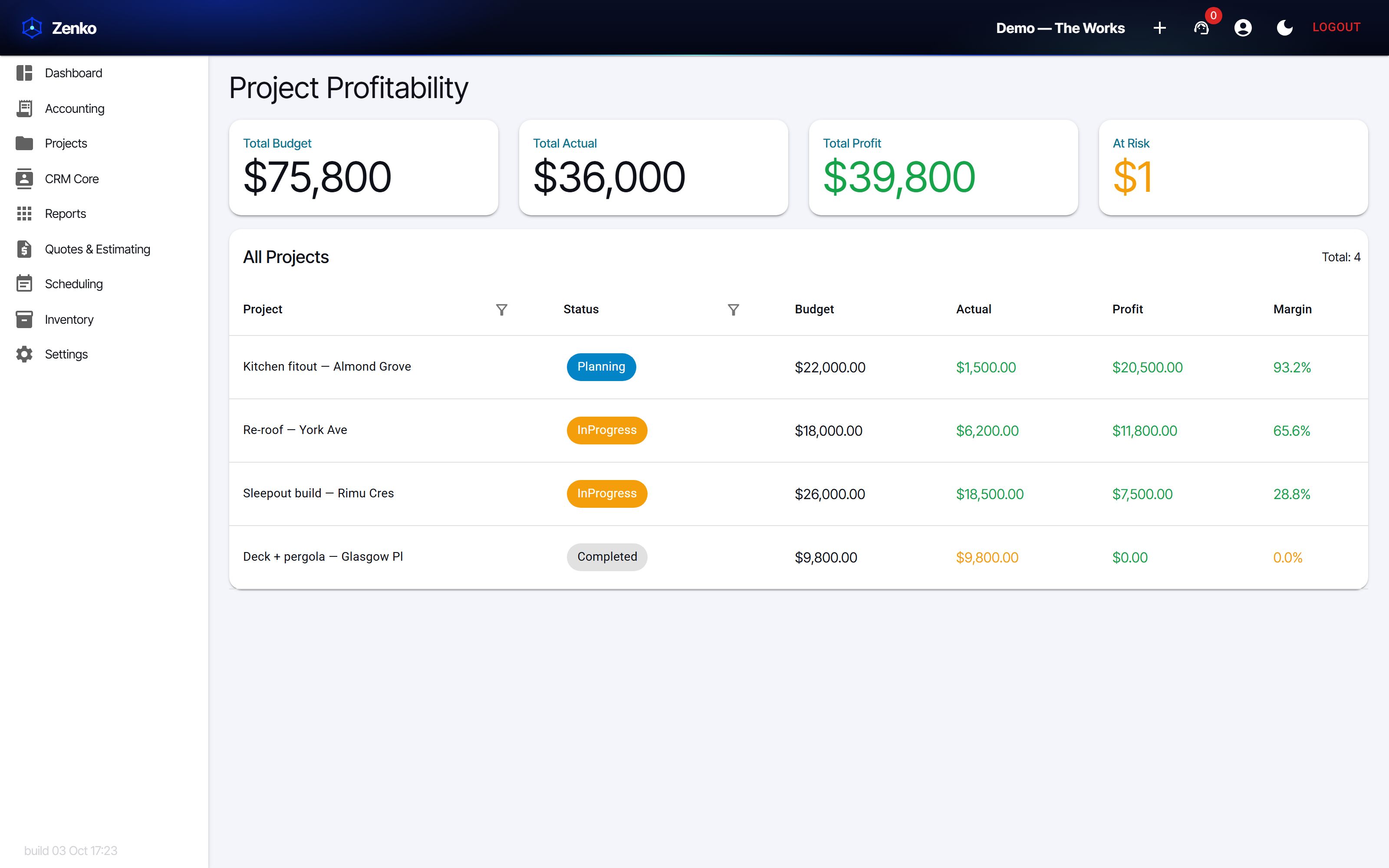This screenshot has width=1389, height=868.
Task: Click Profit column header
Action: [1127, 309]
